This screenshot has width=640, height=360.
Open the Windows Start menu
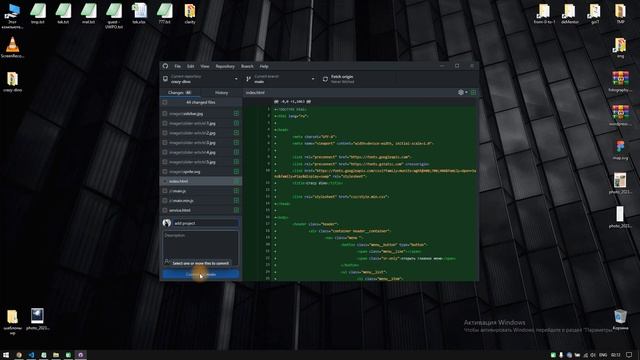pos(6,355)
